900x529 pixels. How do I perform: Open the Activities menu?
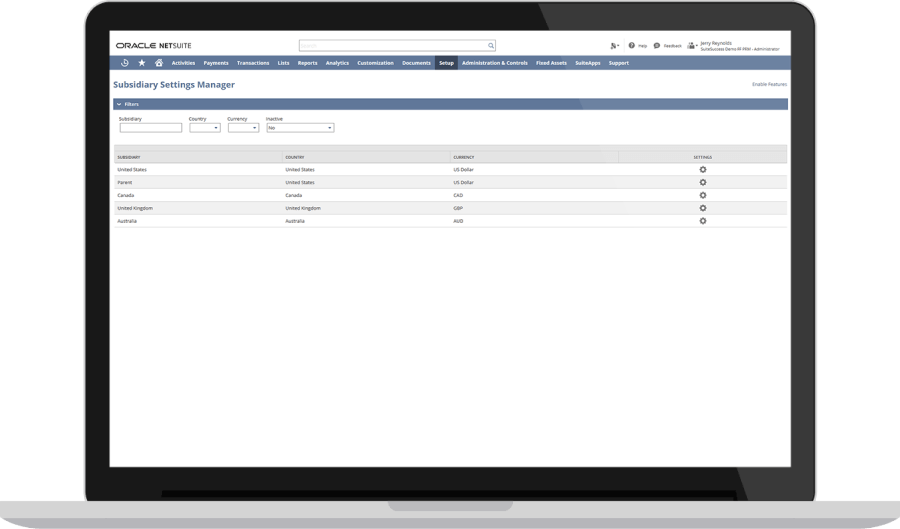pyautogui.click(x=184, y=63)
